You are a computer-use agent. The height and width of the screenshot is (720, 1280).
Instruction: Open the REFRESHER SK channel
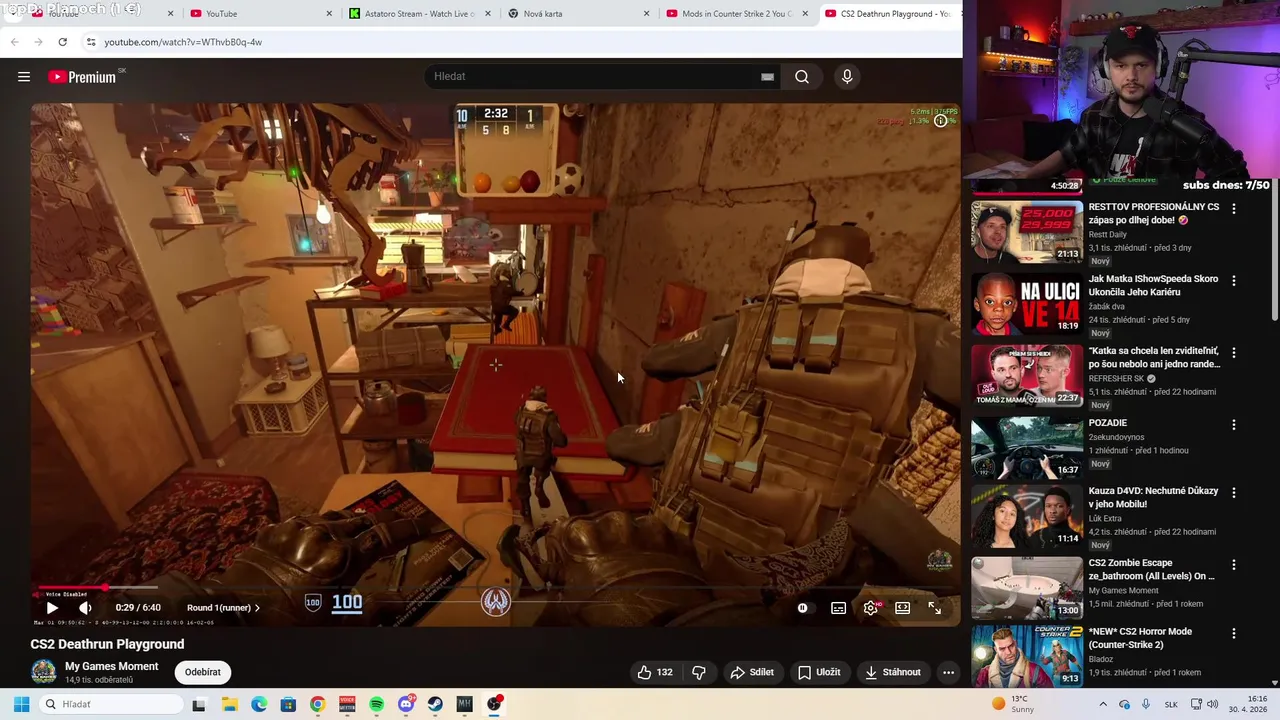[1116, 379]
